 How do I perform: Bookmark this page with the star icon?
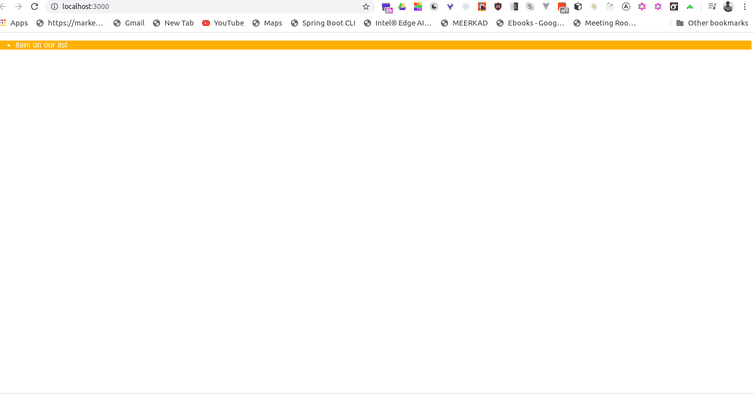click(x=366, y=7)
